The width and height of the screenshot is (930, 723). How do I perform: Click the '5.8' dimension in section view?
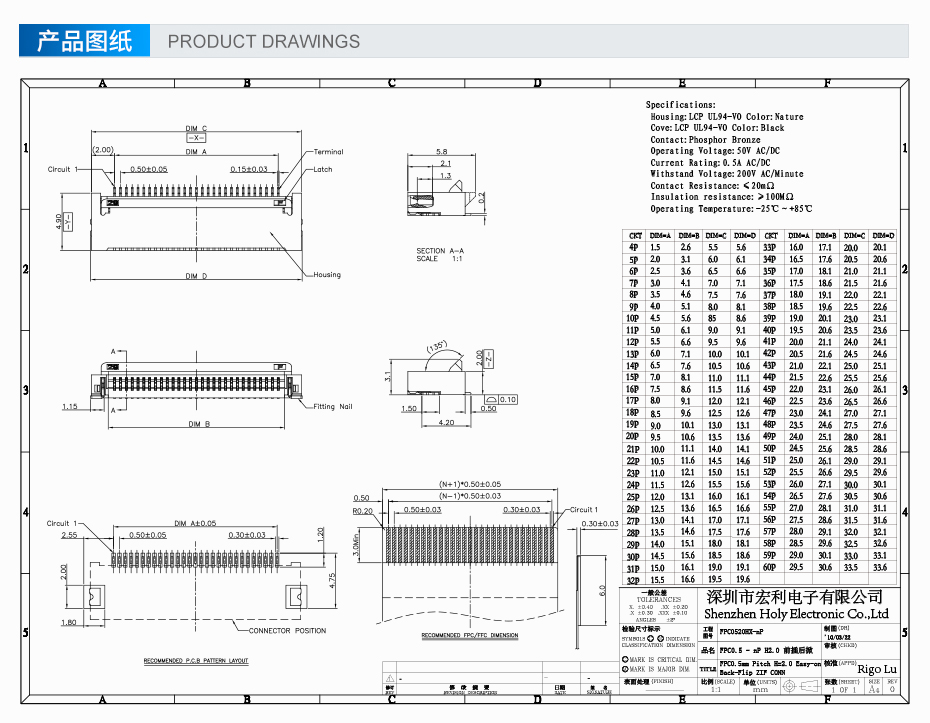441,152
